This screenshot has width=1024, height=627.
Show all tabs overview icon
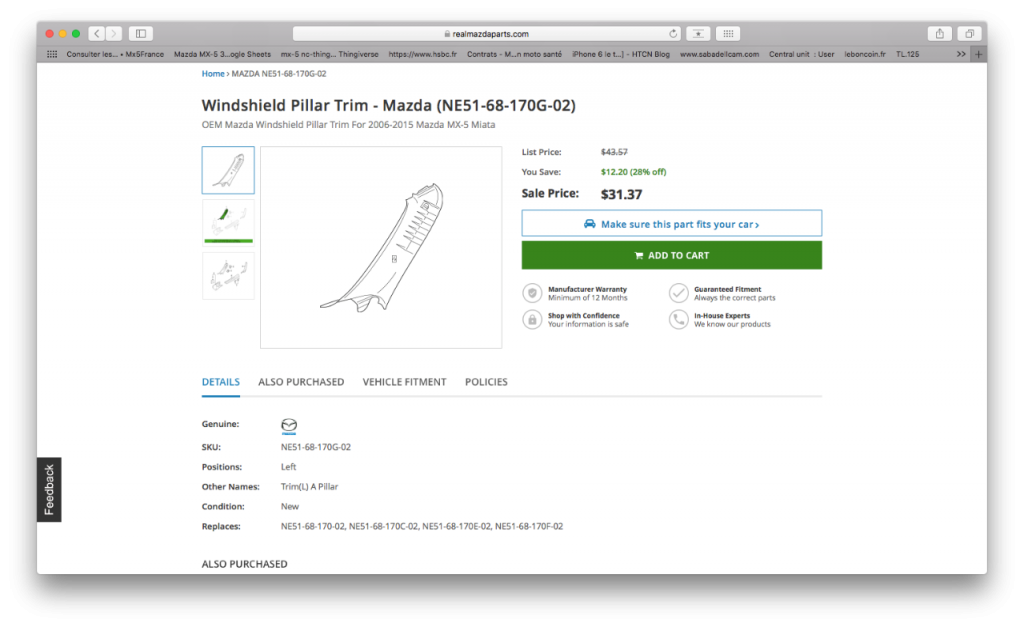969,33
